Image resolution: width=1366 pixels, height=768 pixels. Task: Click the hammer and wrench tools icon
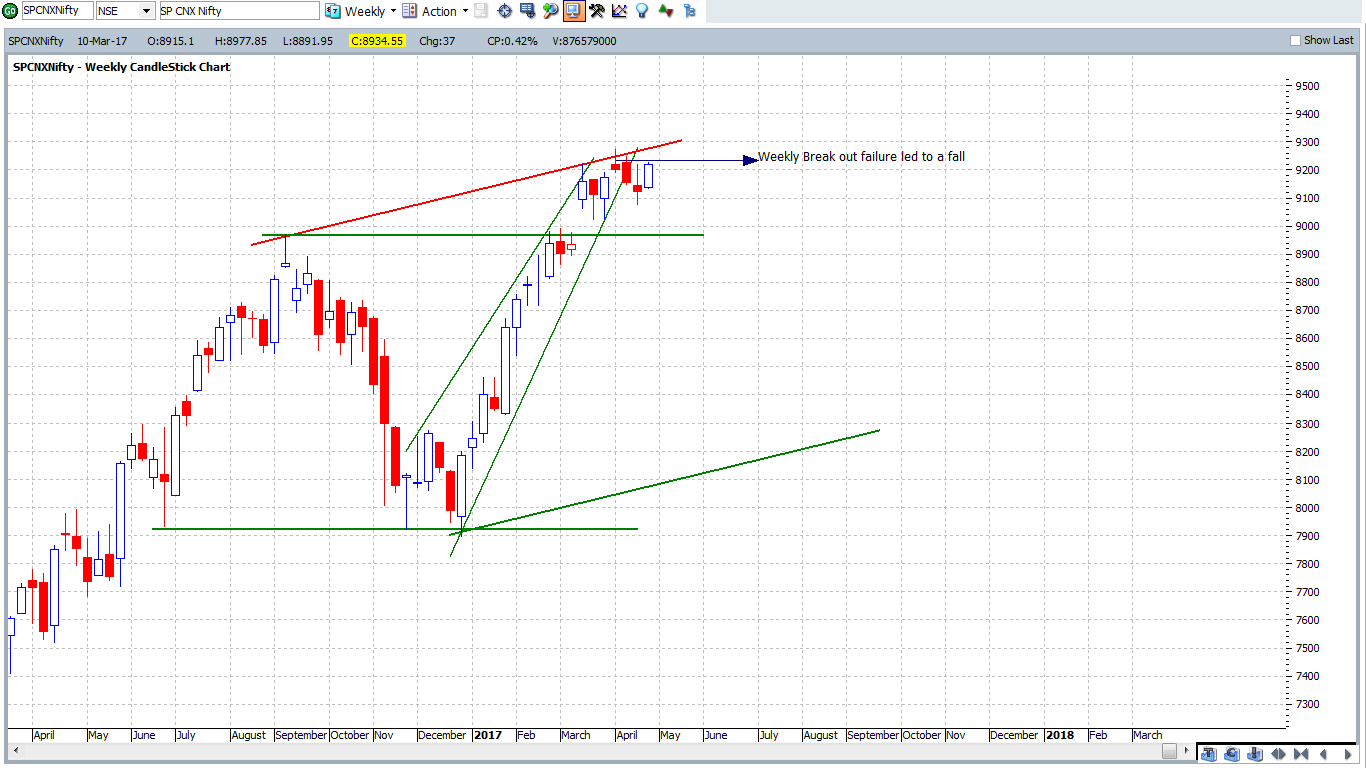(x=597, y=11)
